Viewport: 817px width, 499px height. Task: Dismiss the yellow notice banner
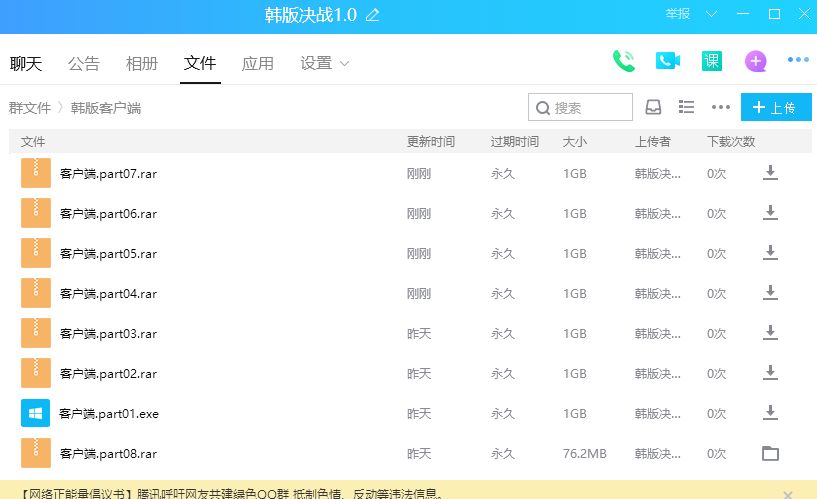788,494
